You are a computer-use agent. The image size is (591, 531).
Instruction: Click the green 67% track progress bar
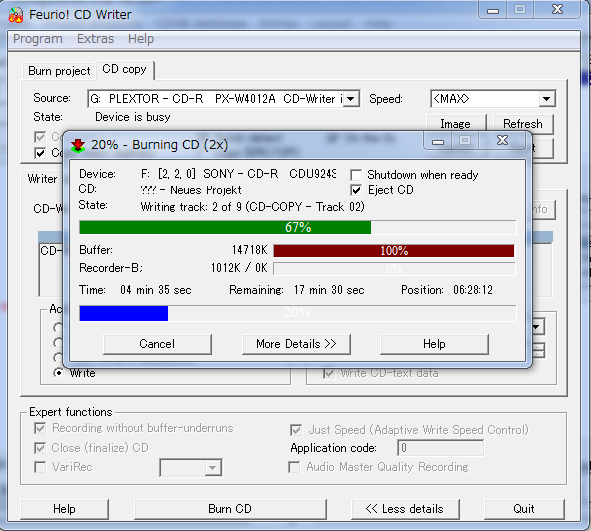(298, 228)
